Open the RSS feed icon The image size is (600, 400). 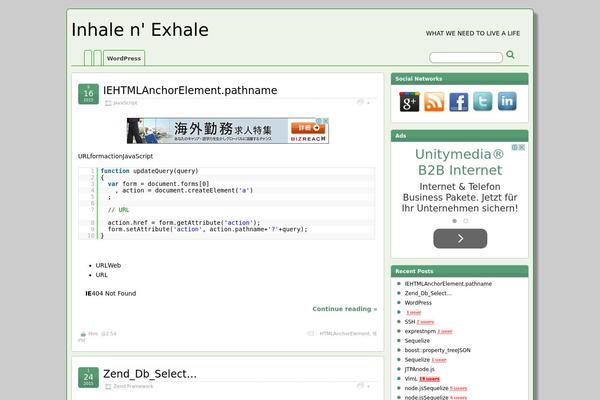(x=434, y=101)
